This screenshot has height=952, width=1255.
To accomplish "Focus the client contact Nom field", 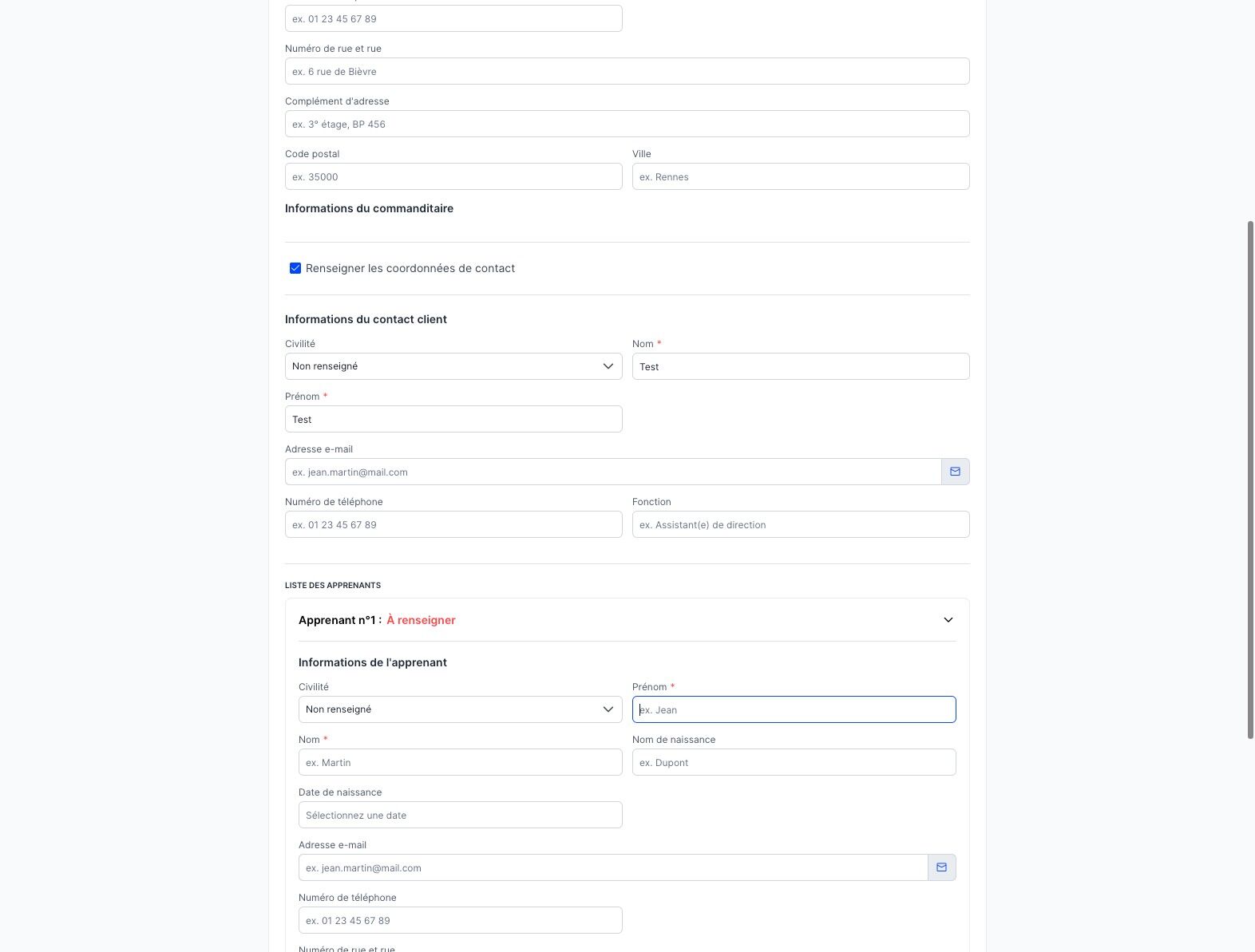I will pos(800,366).
